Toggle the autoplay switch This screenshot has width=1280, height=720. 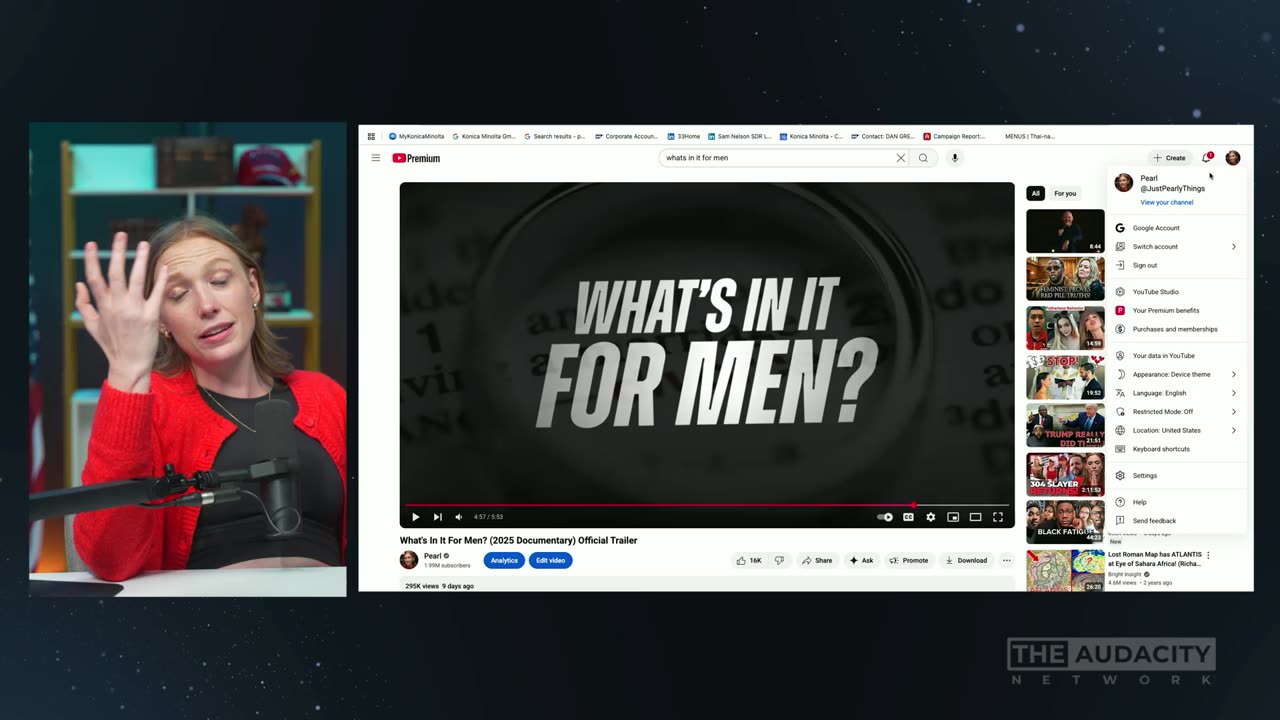pyautogui.click(x=885, y=517)
